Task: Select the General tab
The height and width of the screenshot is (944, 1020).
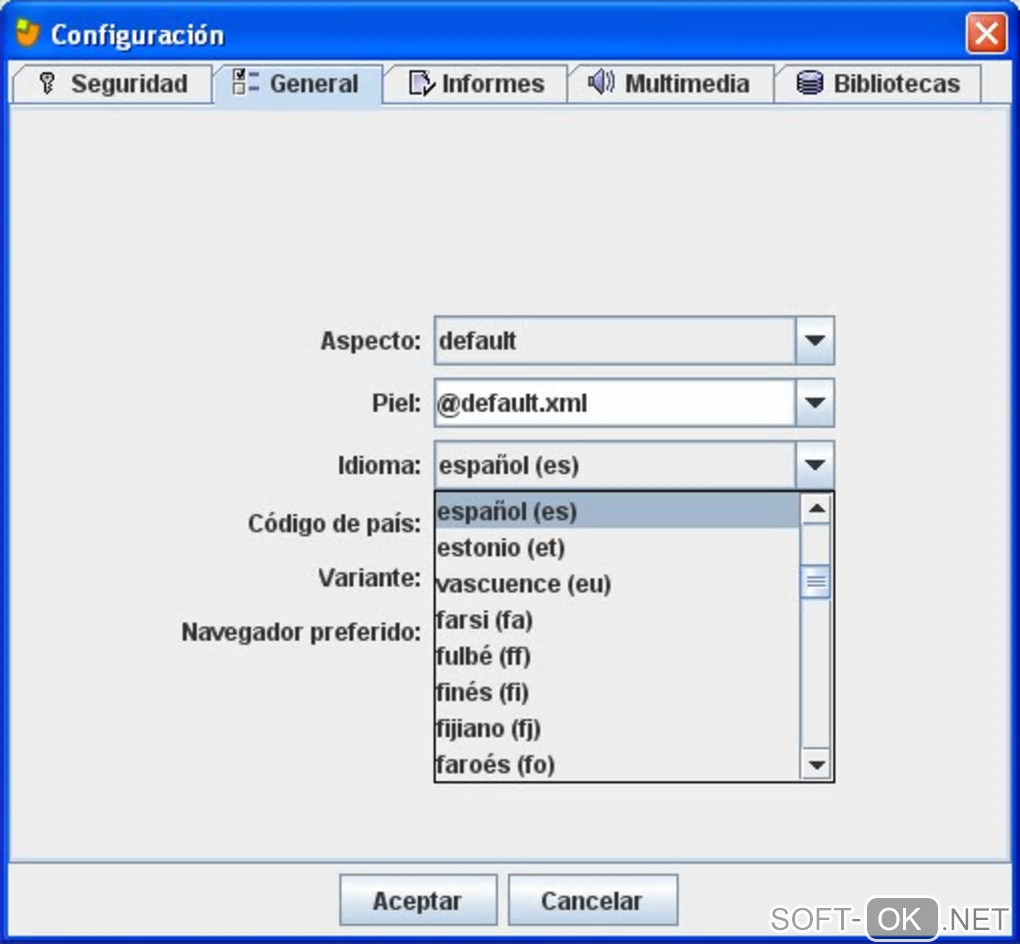Action: (x=298, y=84)
